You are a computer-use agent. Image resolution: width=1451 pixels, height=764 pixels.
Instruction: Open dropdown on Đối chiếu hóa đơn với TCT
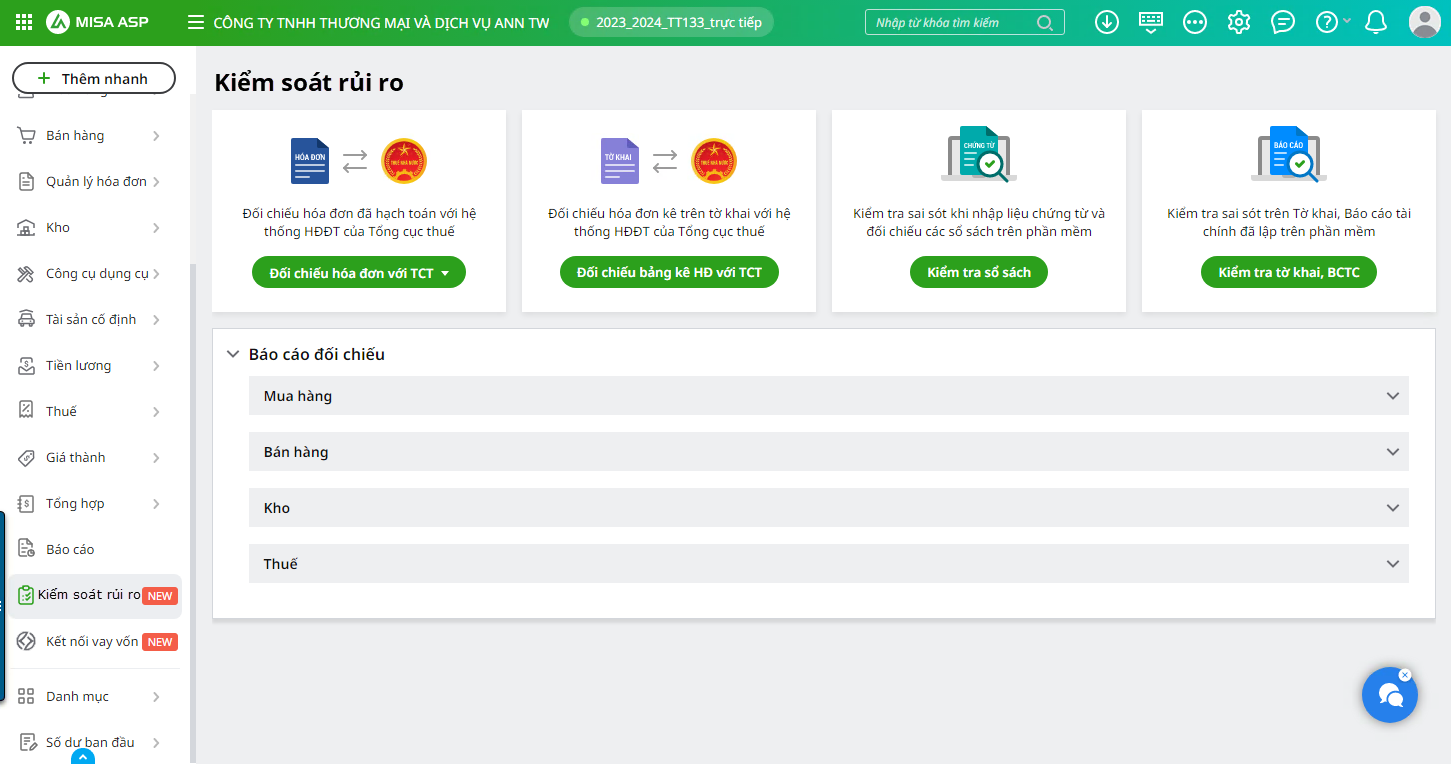[445, 273]
